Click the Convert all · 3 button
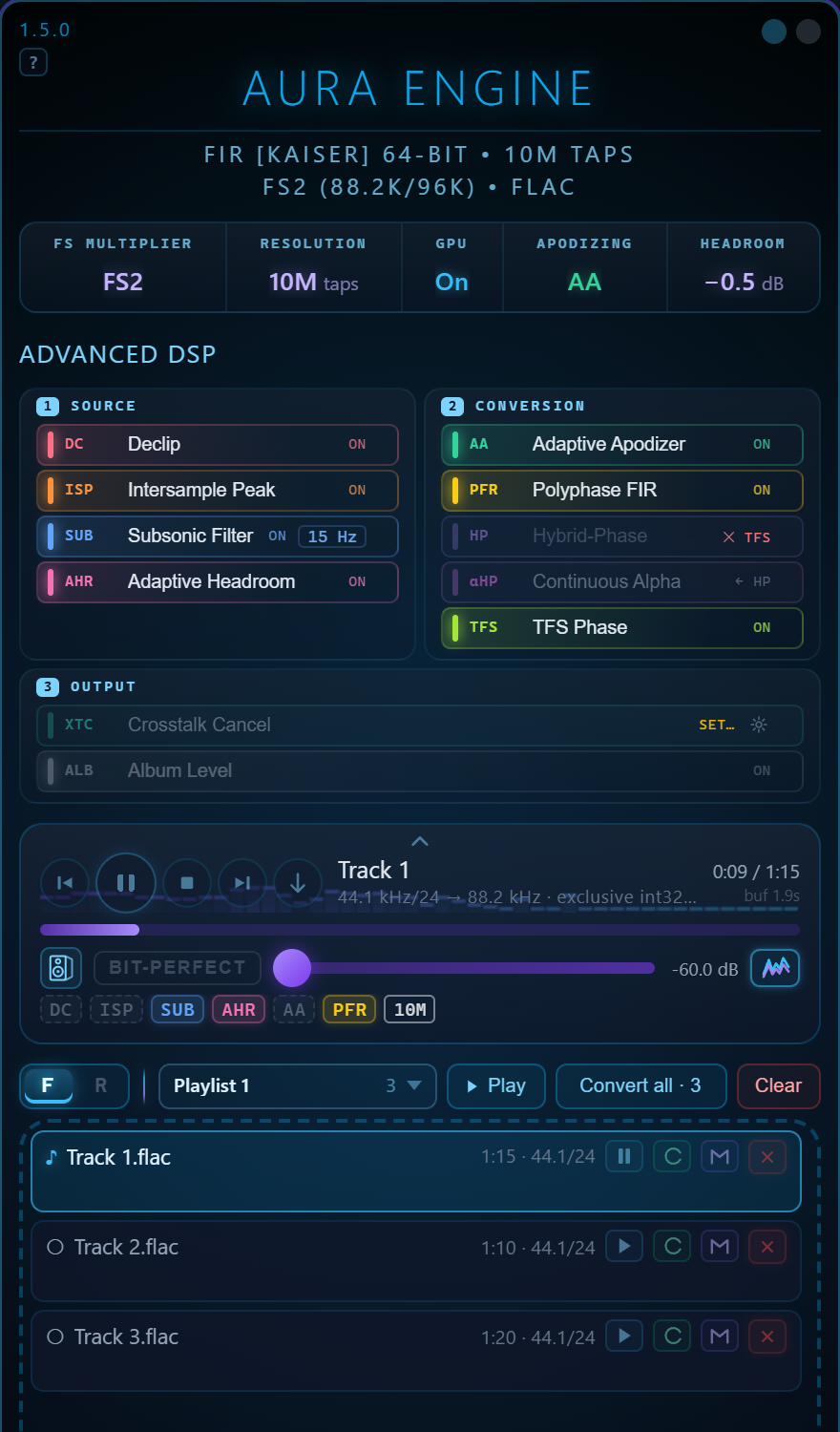The width and height of the screenshot is (840, 1432). pyautogui.click(x=640, y=1085)
